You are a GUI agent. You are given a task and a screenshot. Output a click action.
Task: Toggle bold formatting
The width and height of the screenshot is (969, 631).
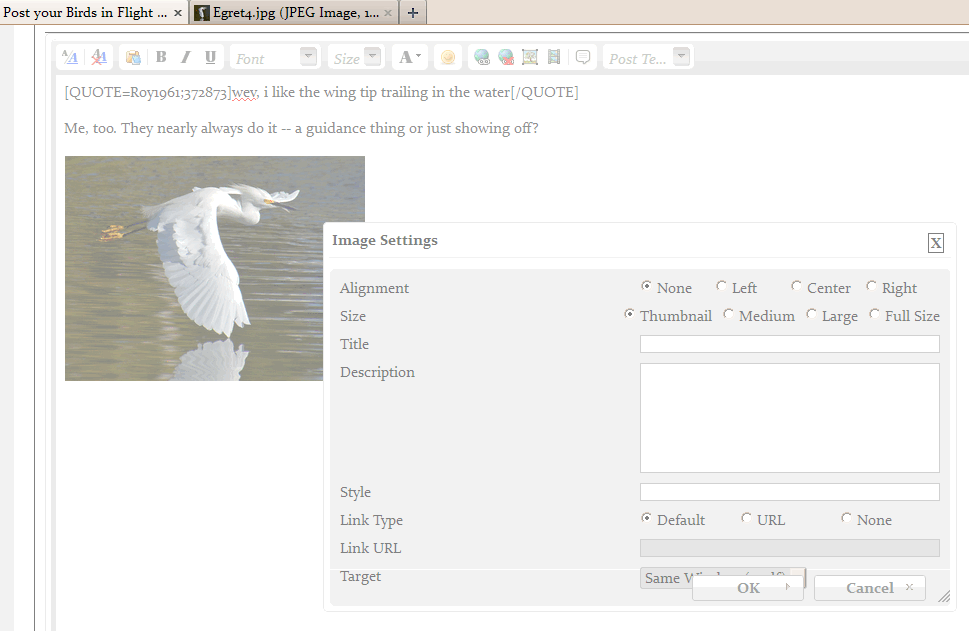coord(161,57)
